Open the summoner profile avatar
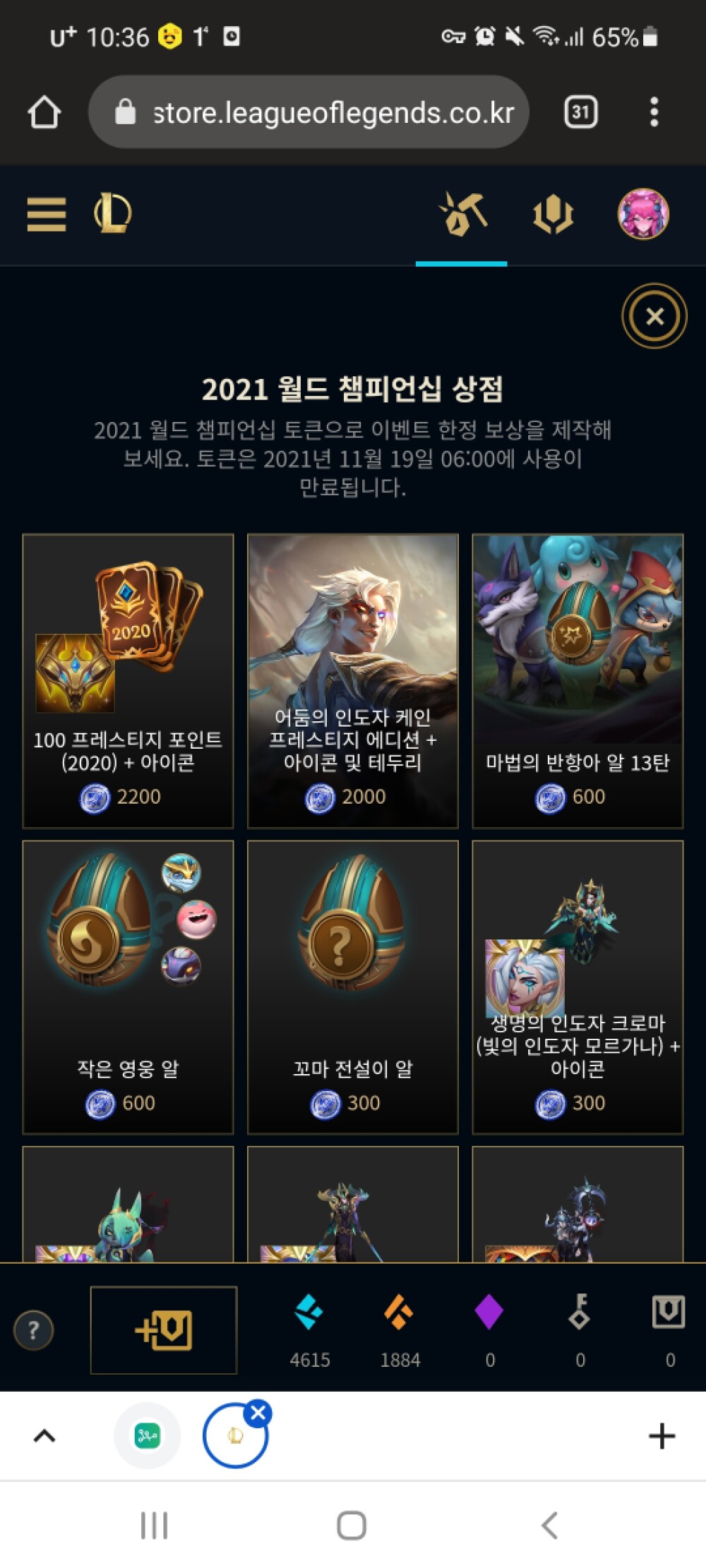The height and width of the screenshot is (1568, 706). click(643, 214)
